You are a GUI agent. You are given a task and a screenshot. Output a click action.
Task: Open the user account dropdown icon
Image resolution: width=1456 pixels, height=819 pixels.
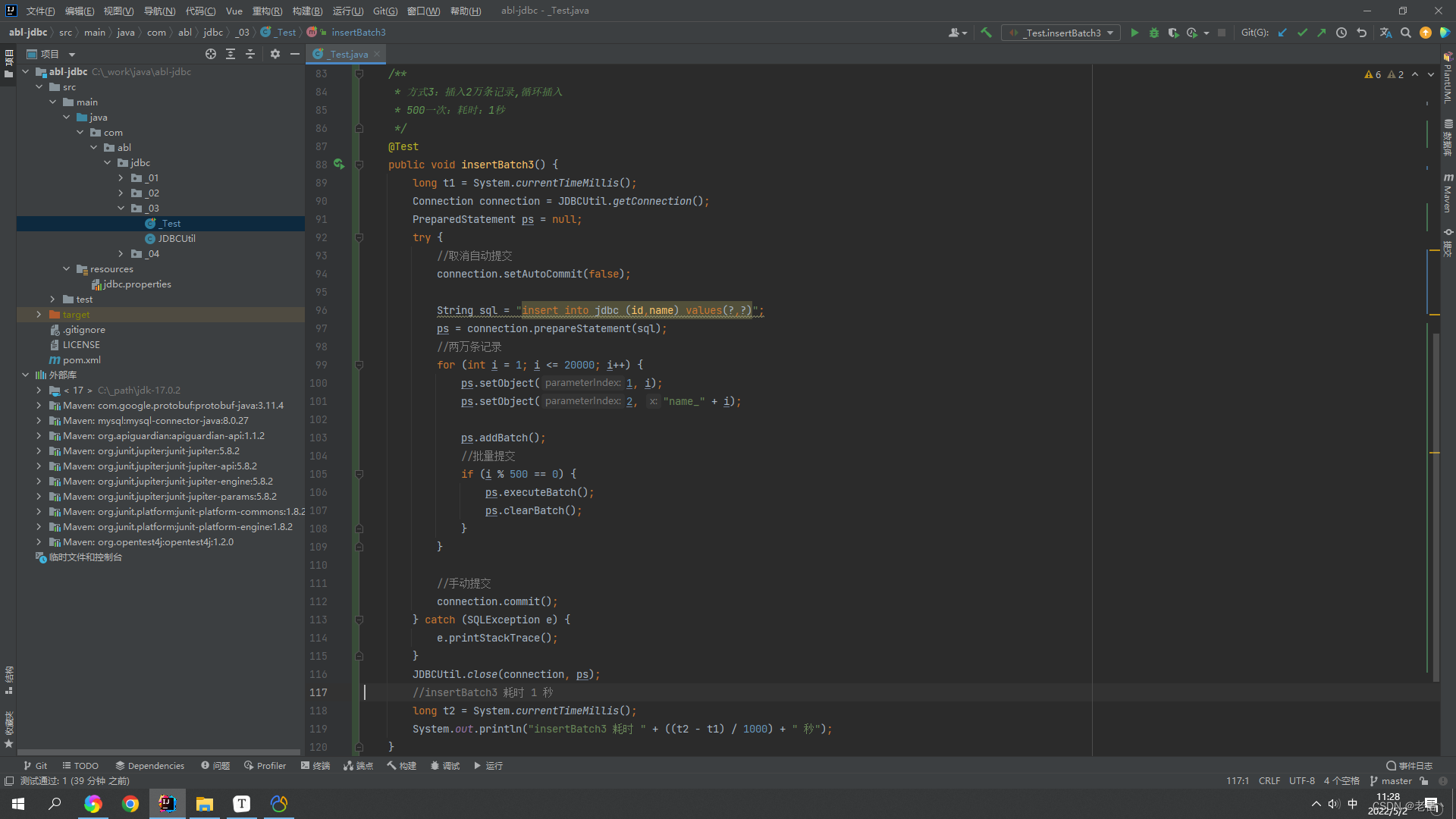[x=958, y=33]
